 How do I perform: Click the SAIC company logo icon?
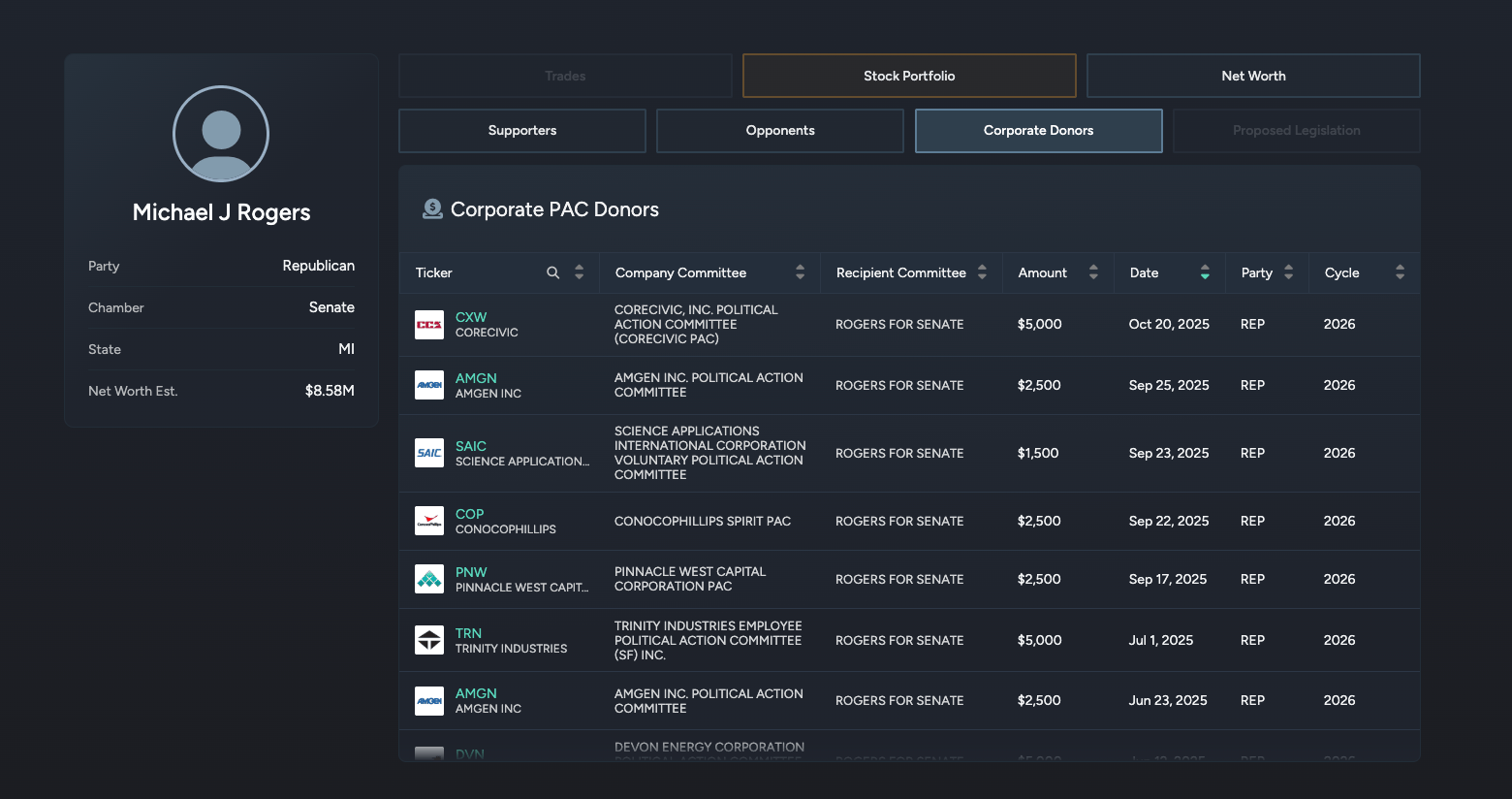[x=429, y=453]
